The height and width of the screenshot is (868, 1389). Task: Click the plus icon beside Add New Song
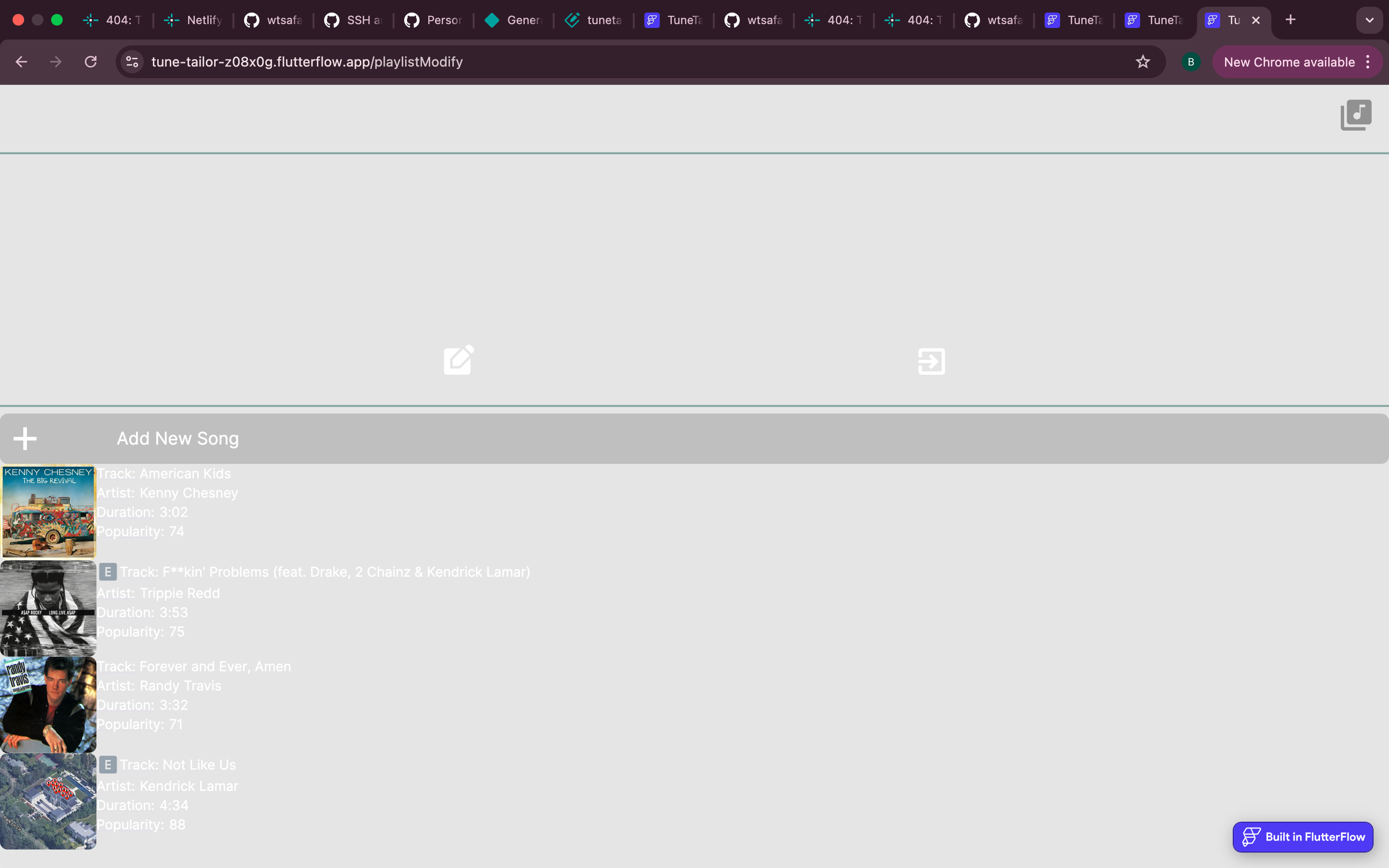(x=25, y=439)
